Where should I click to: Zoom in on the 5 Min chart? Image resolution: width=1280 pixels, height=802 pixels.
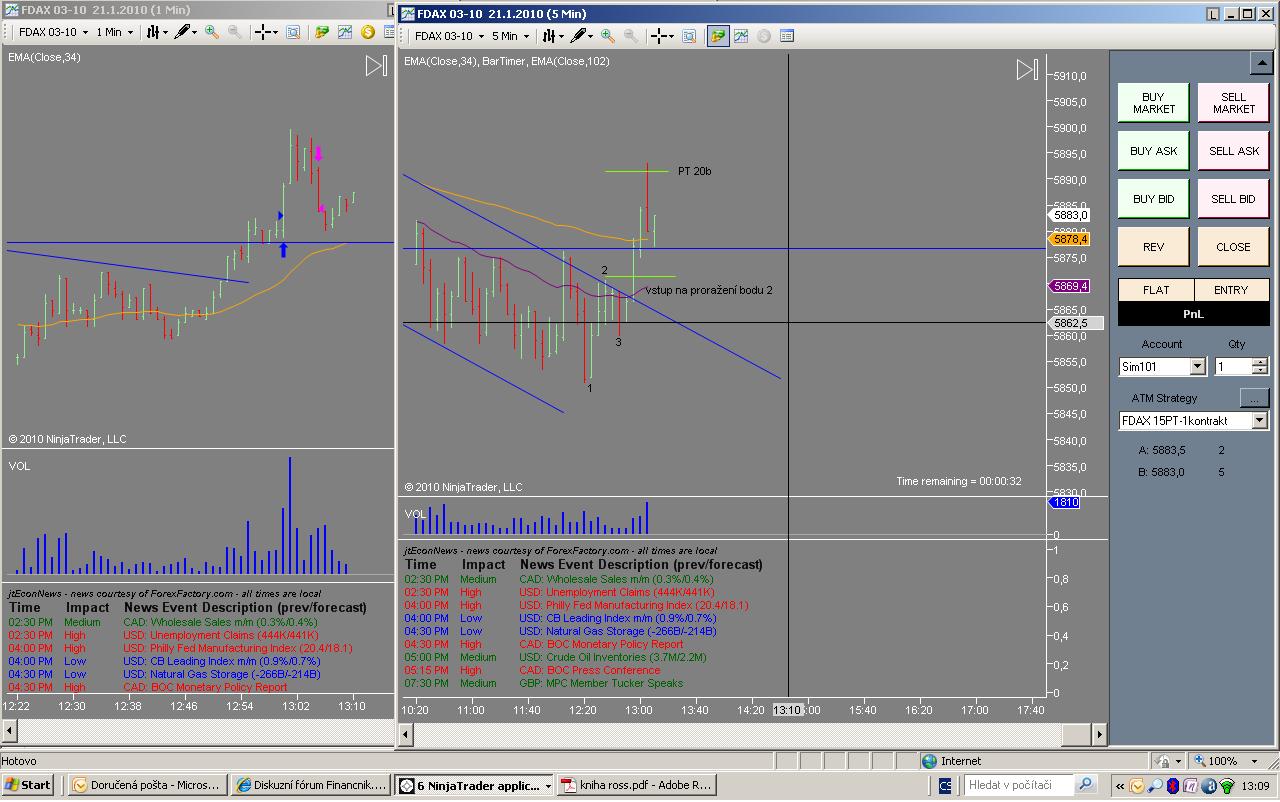(x=608, y=36)
